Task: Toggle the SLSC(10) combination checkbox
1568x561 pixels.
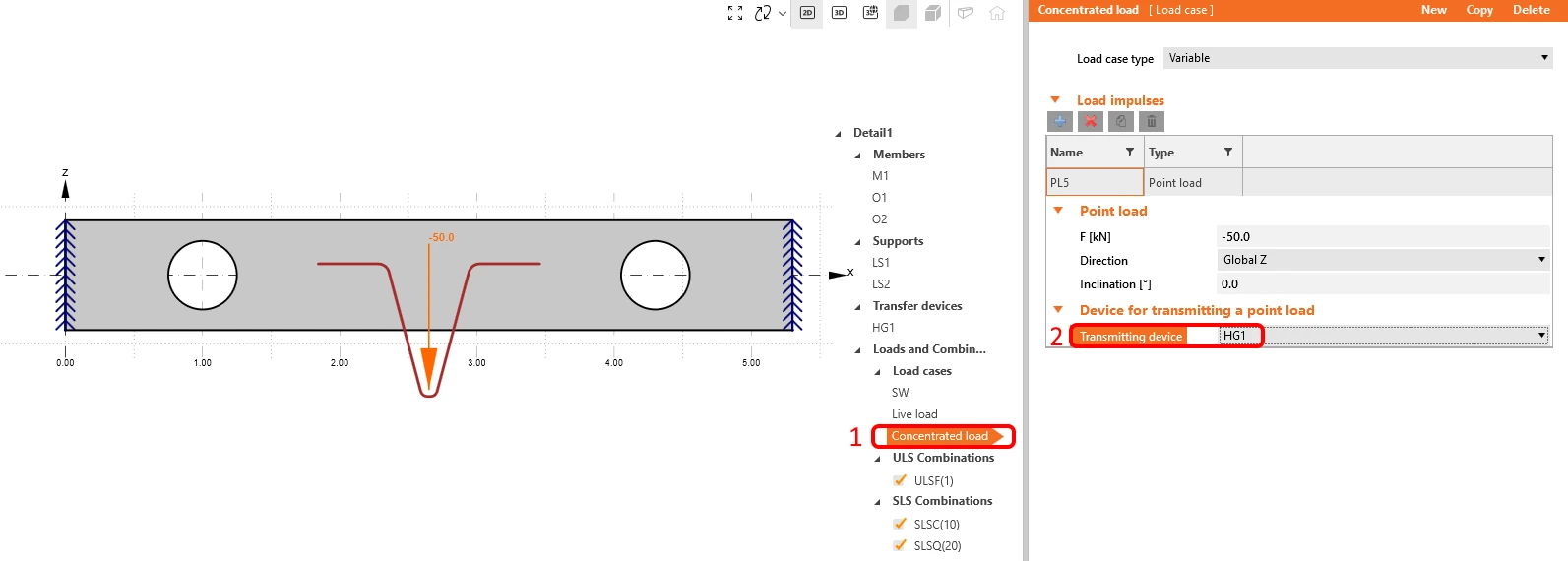Action: pyautogui.click(x=900, y=524)
